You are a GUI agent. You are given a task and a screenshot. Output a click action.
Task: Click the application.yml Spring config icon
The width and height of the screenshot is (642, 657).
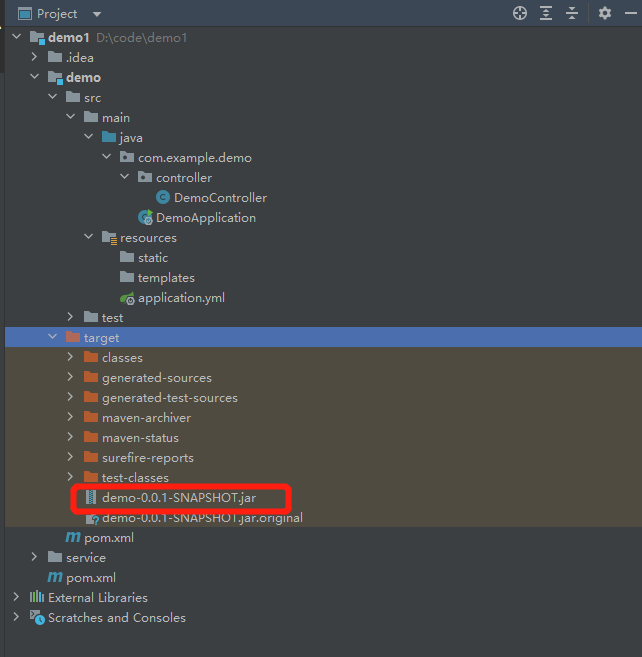127,298
